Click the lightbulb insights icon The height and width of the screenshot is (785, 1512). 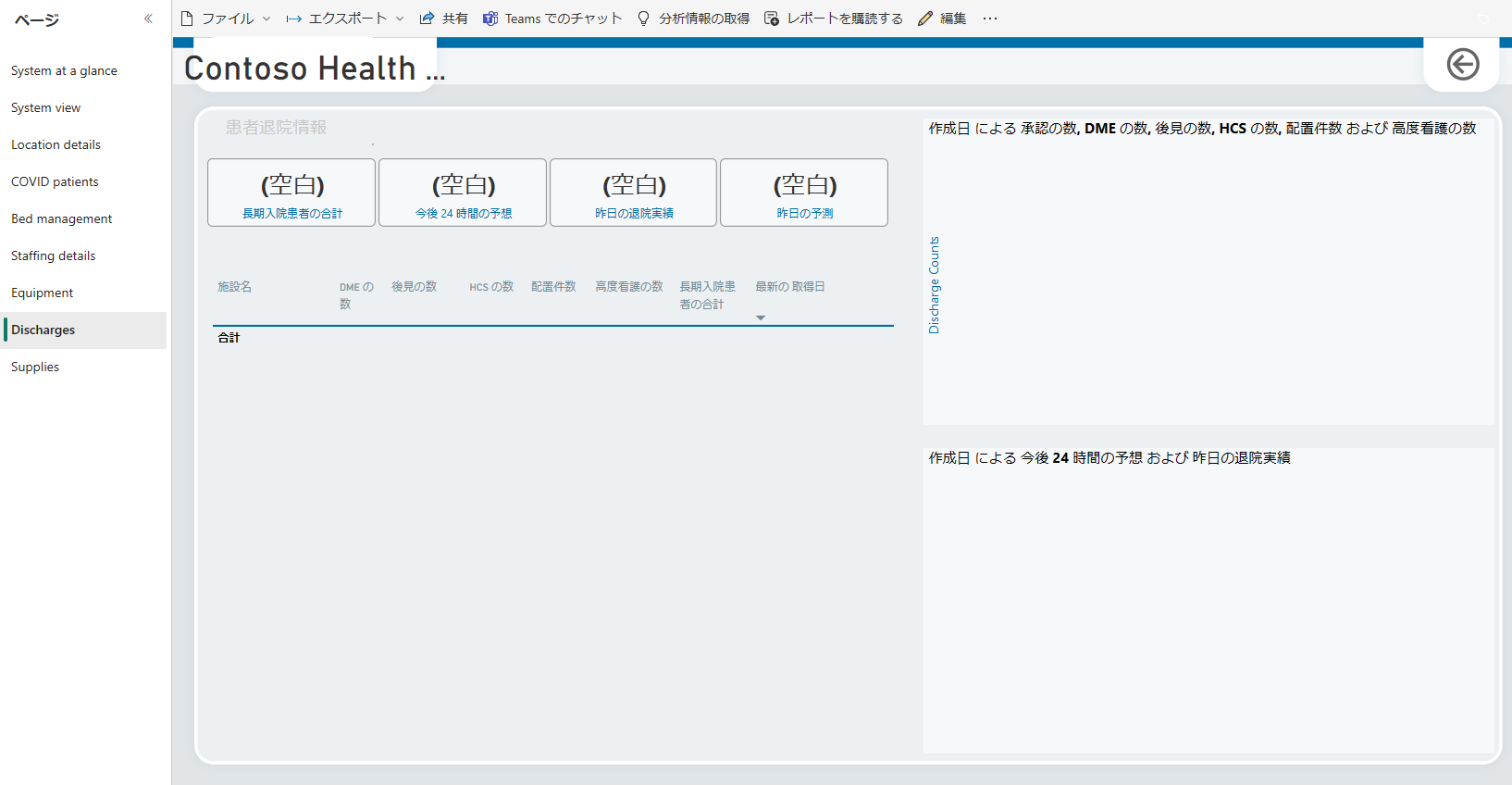(644, 19)
